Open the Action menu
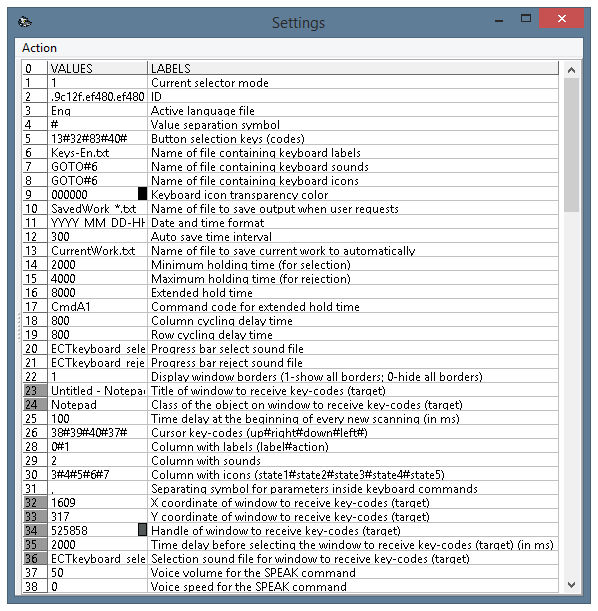 coord(39,48)
